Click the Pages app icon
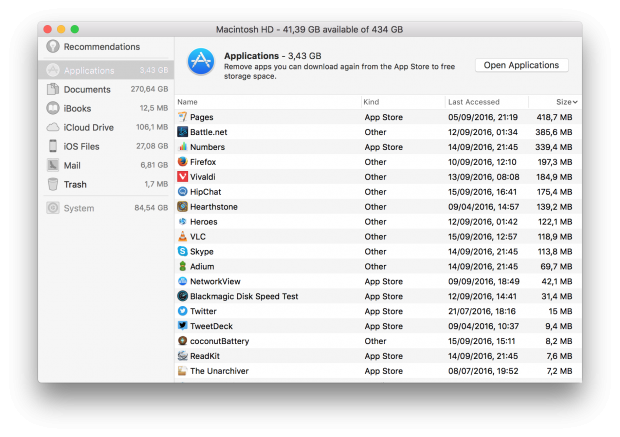This screenshot has height=437, width=620. 182,117
